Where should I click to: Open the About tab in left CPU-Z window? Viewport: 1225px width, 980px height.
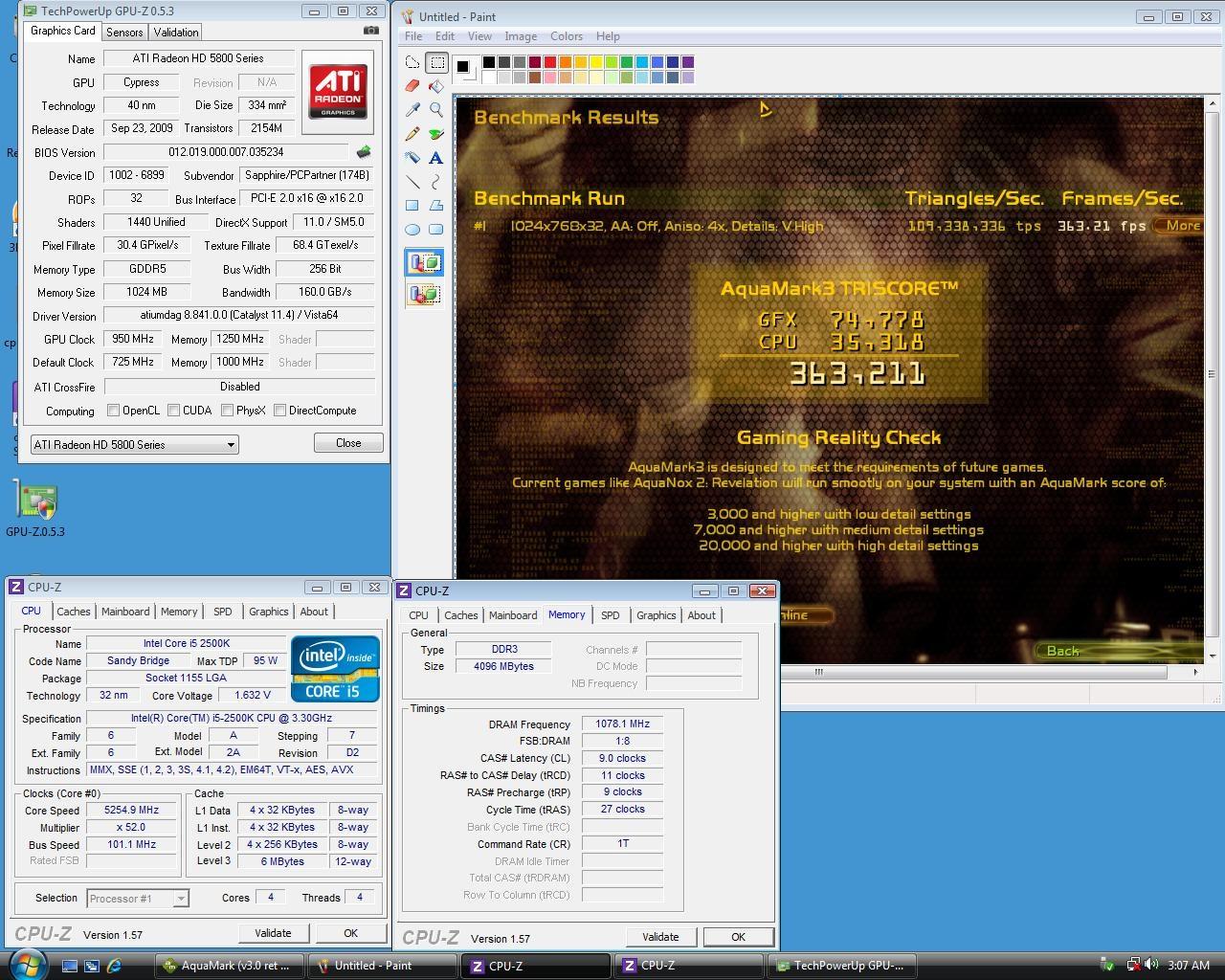coord(314,612)
